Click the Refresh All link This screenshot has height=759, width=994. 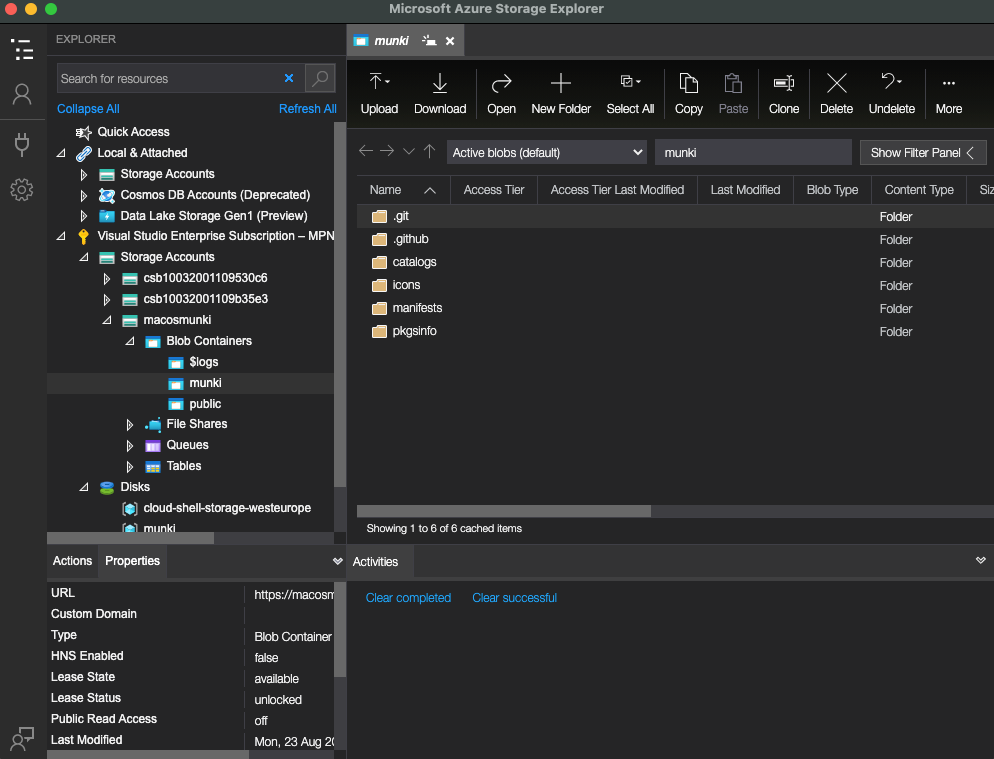[x=307, y=109]
